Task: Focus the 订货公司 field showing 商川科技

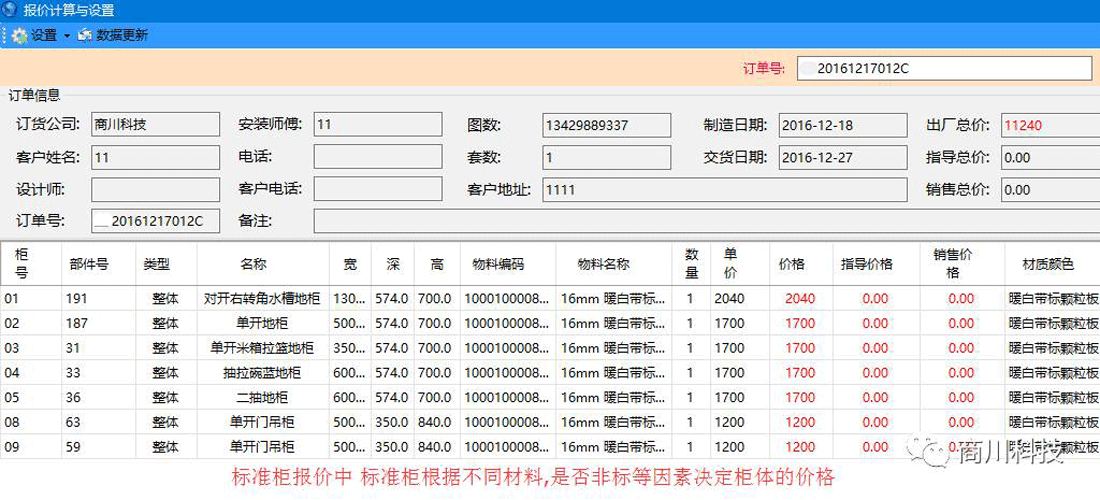Action: [x=155, y=124]
